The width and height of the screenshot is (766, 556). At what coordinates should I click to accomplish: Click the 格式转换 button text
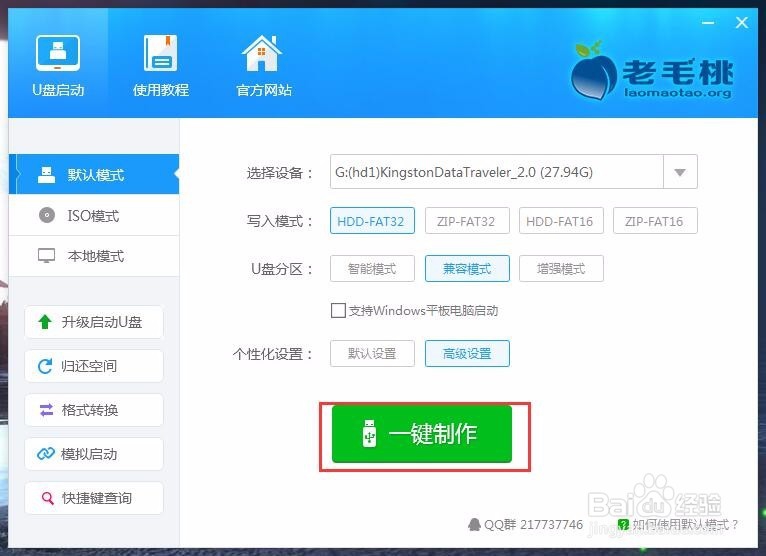[x=90, y=410]
